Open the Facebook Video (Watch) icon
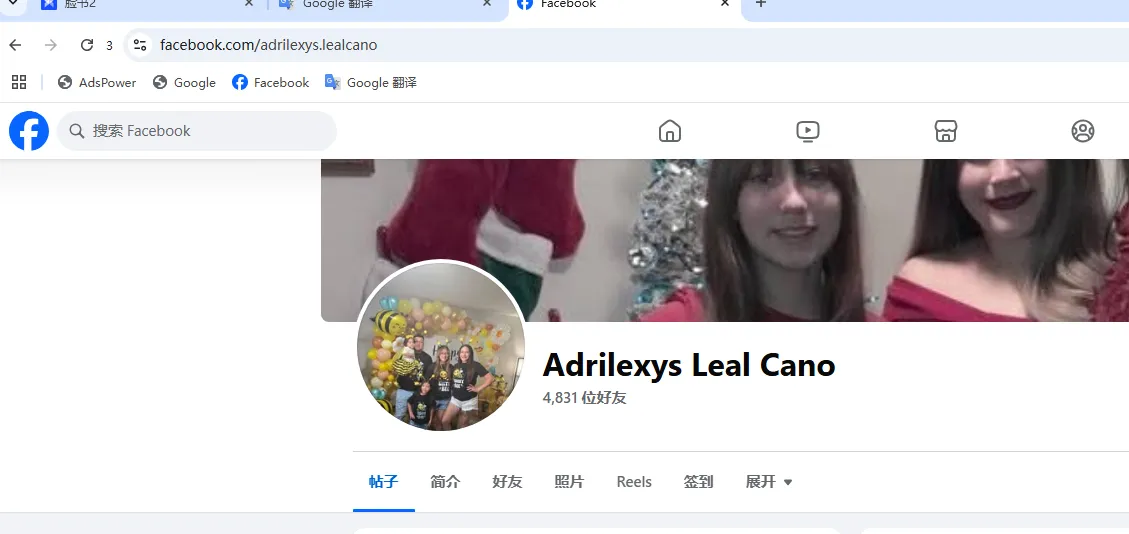Screen dimensions: 1129x534 tap(808, 131)
